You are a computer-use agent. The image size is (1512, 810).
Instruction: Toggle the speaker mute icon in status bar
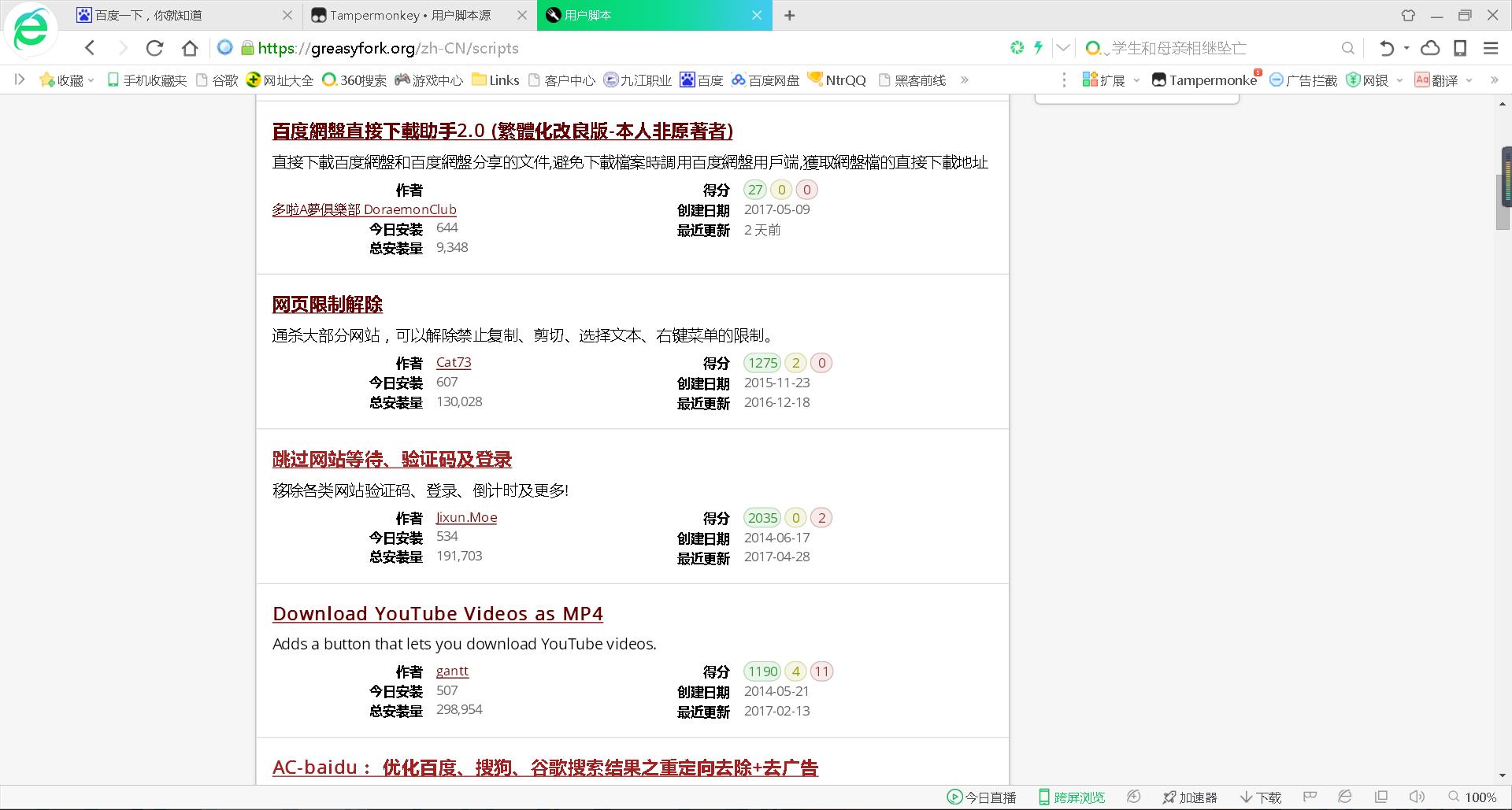[x=1416, y=796]
